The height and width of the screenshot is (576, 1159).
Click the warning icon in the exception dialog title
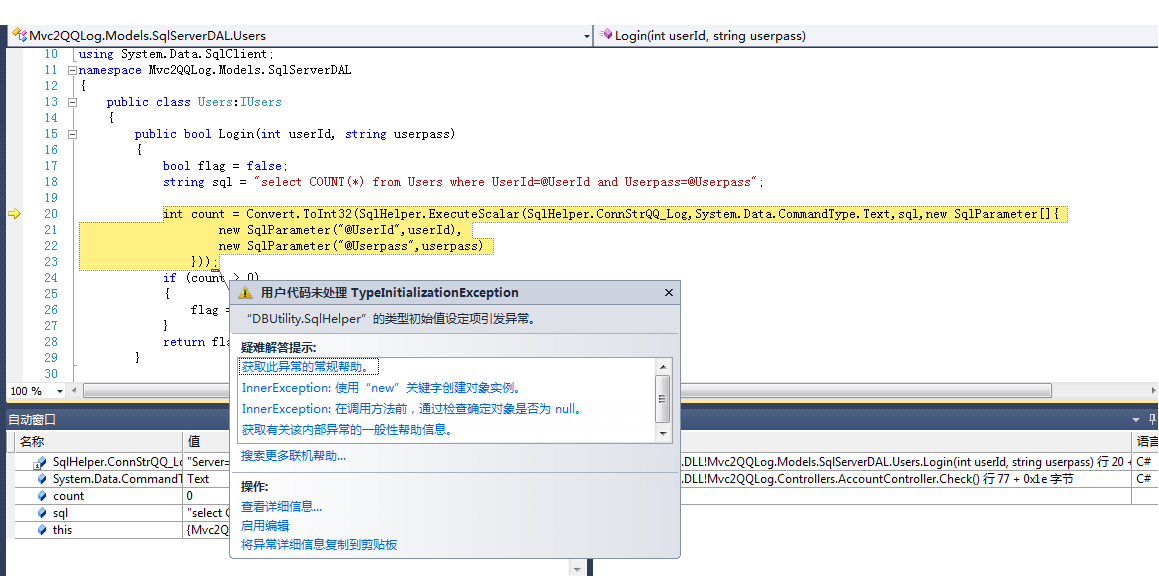tap(246, 293)
